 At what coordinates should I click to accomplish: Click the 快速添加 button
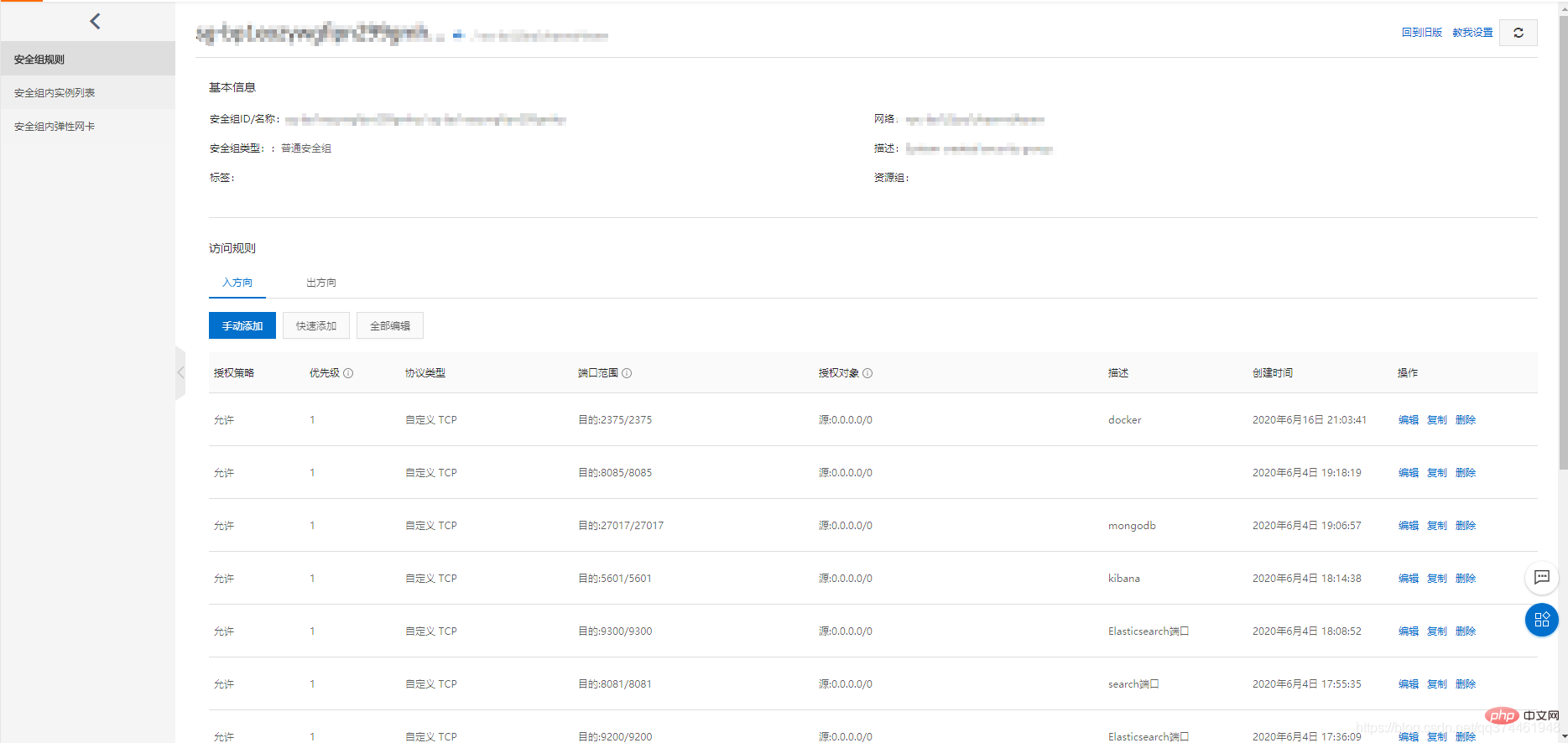click(316, 325)
